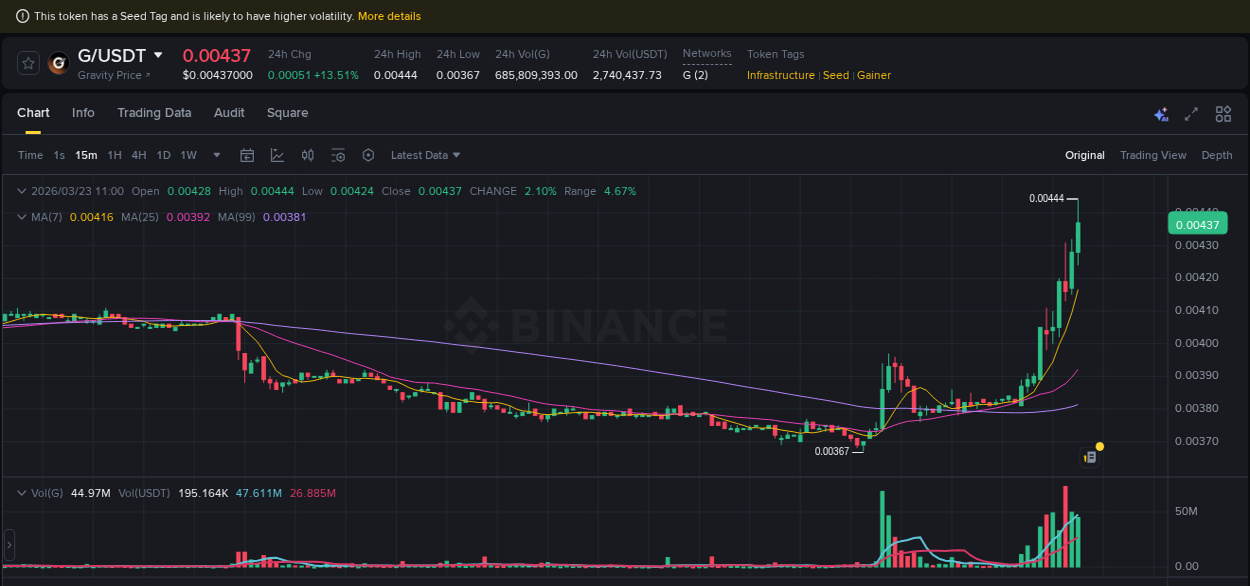Open the Infrastructure token tag
This screenshot has width=1250, height=586.
coord(780,75)
